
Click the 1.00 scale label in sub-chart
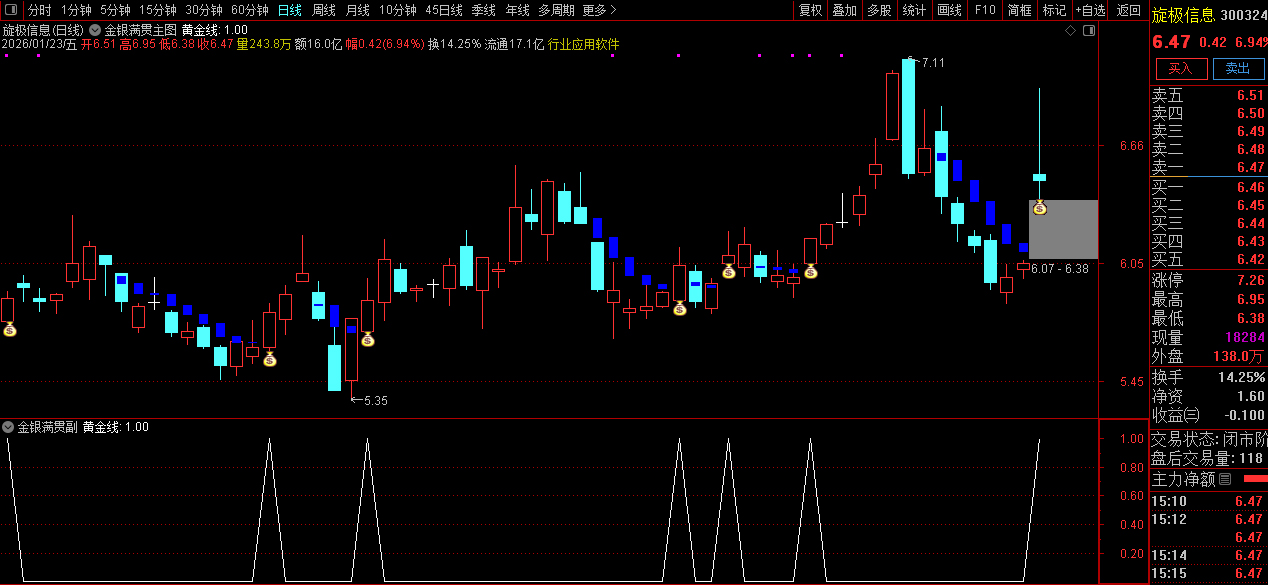[x=1132, y=439]
